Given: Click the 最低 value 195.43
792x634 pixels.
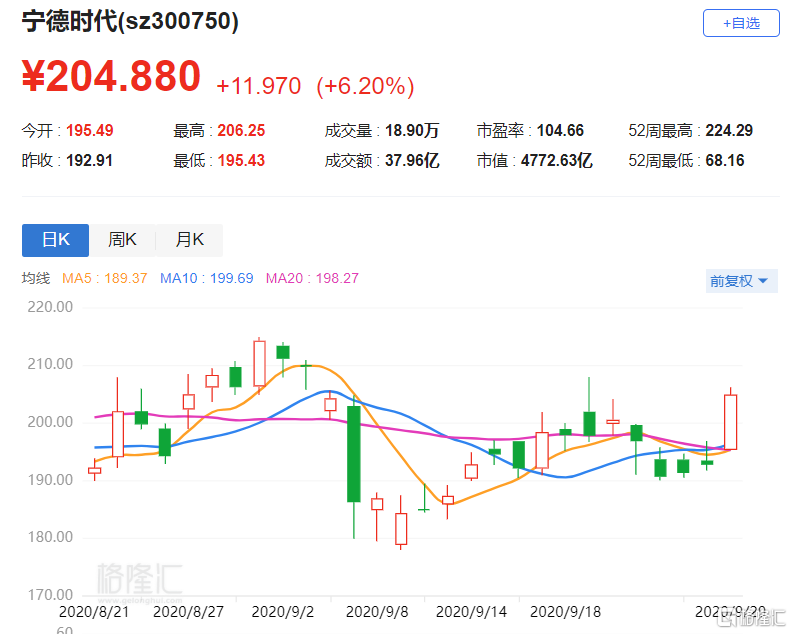Looking at the screenshot, I should tap(241, 161).
